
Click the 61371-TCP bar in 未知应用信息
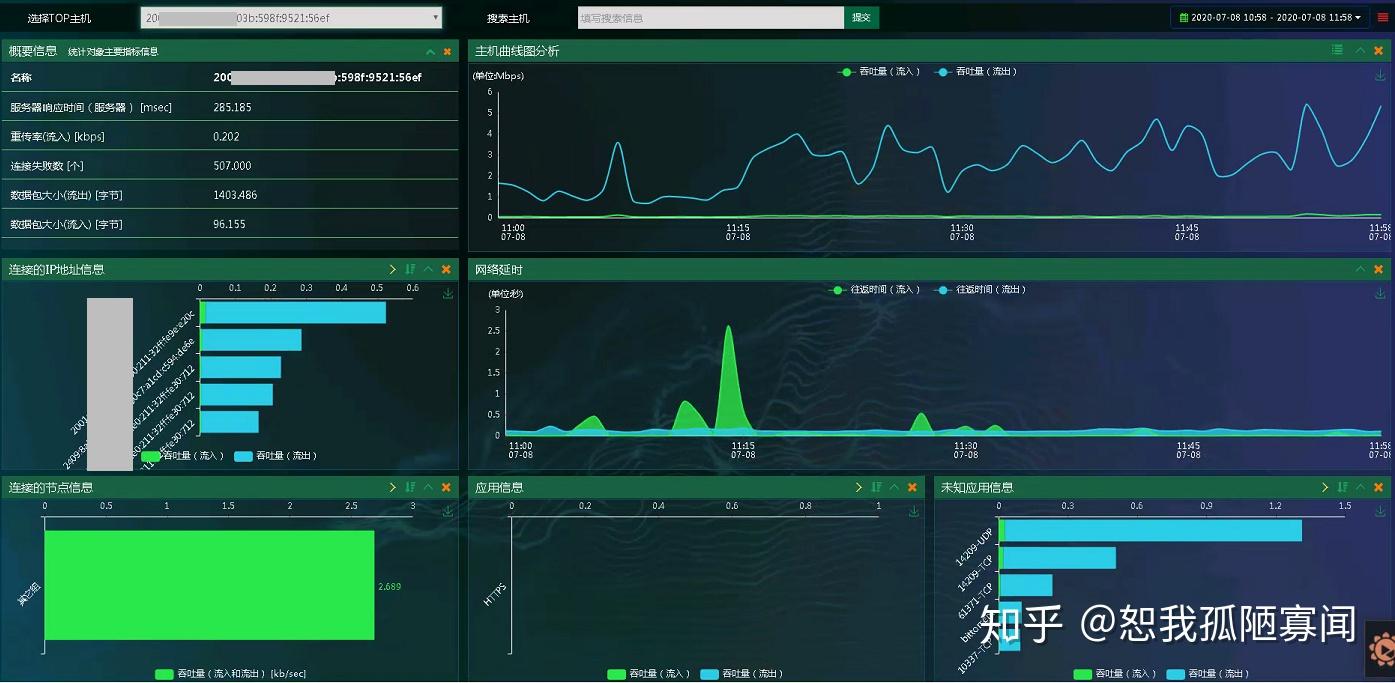point(1026,585)
